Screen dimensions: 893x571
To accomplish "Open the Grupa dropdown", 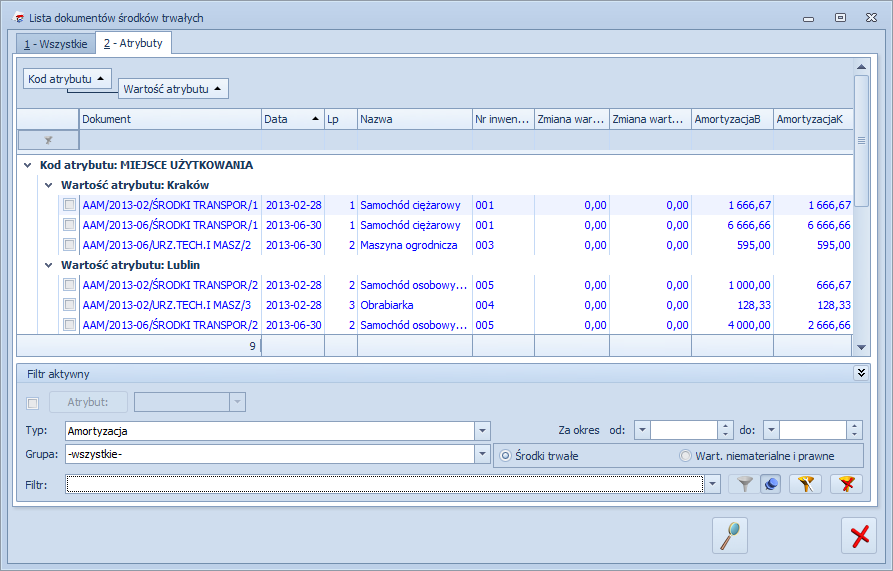I will [482, 454].
